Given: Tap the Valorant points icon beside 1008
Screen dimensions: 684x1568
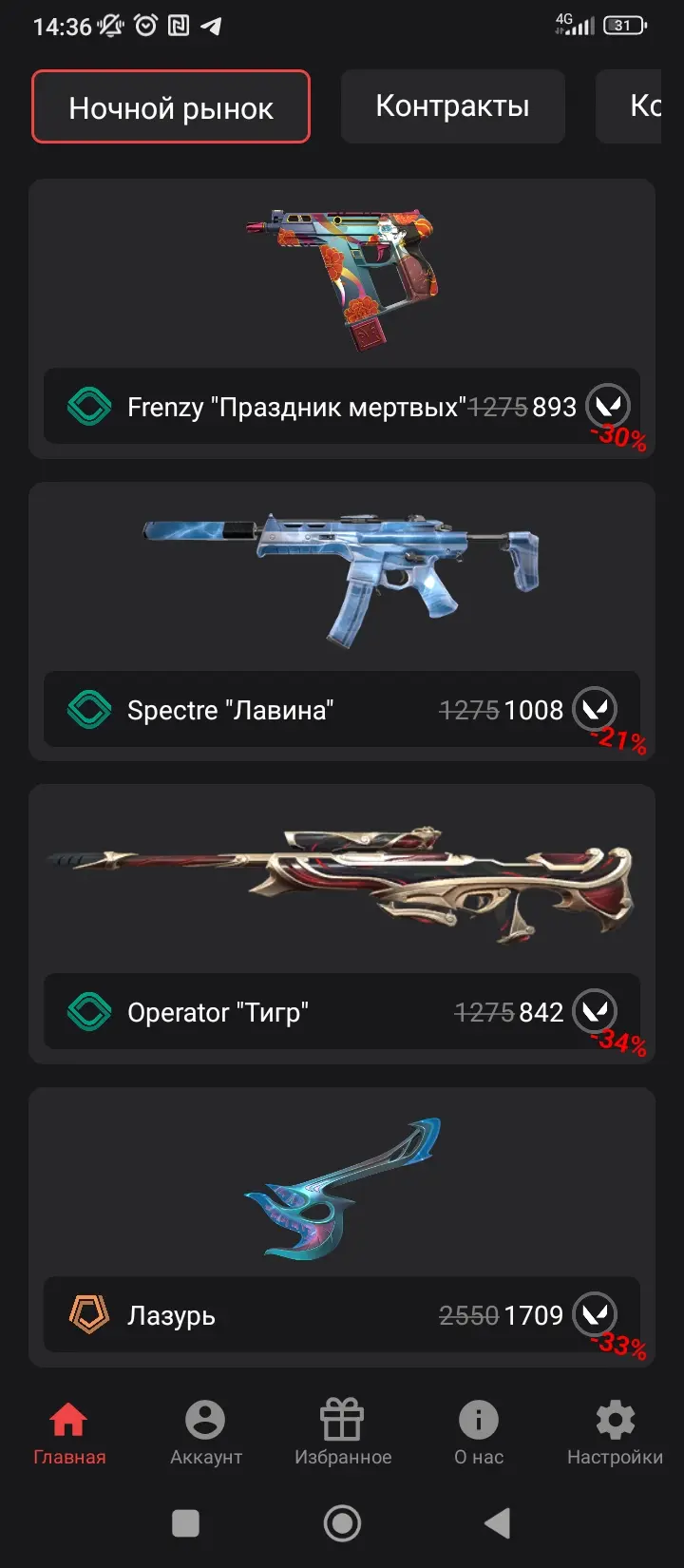Looking at the screenshot, I should [x=596, y=709].
